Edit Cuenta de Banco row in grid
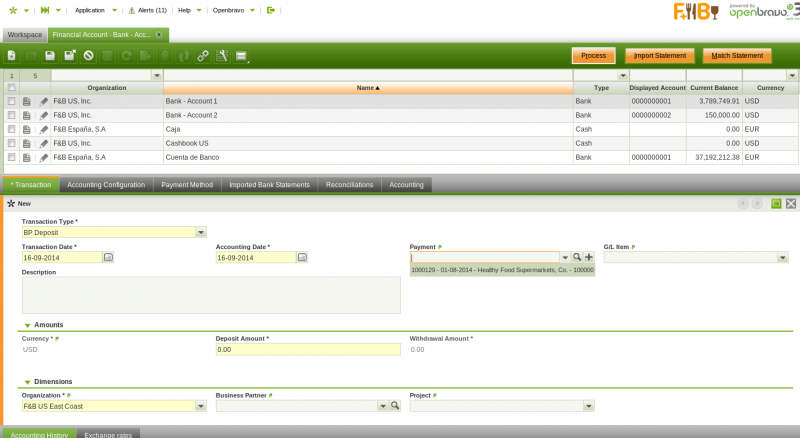This screenshot has width=800, height=438. [x=44, y=158]
